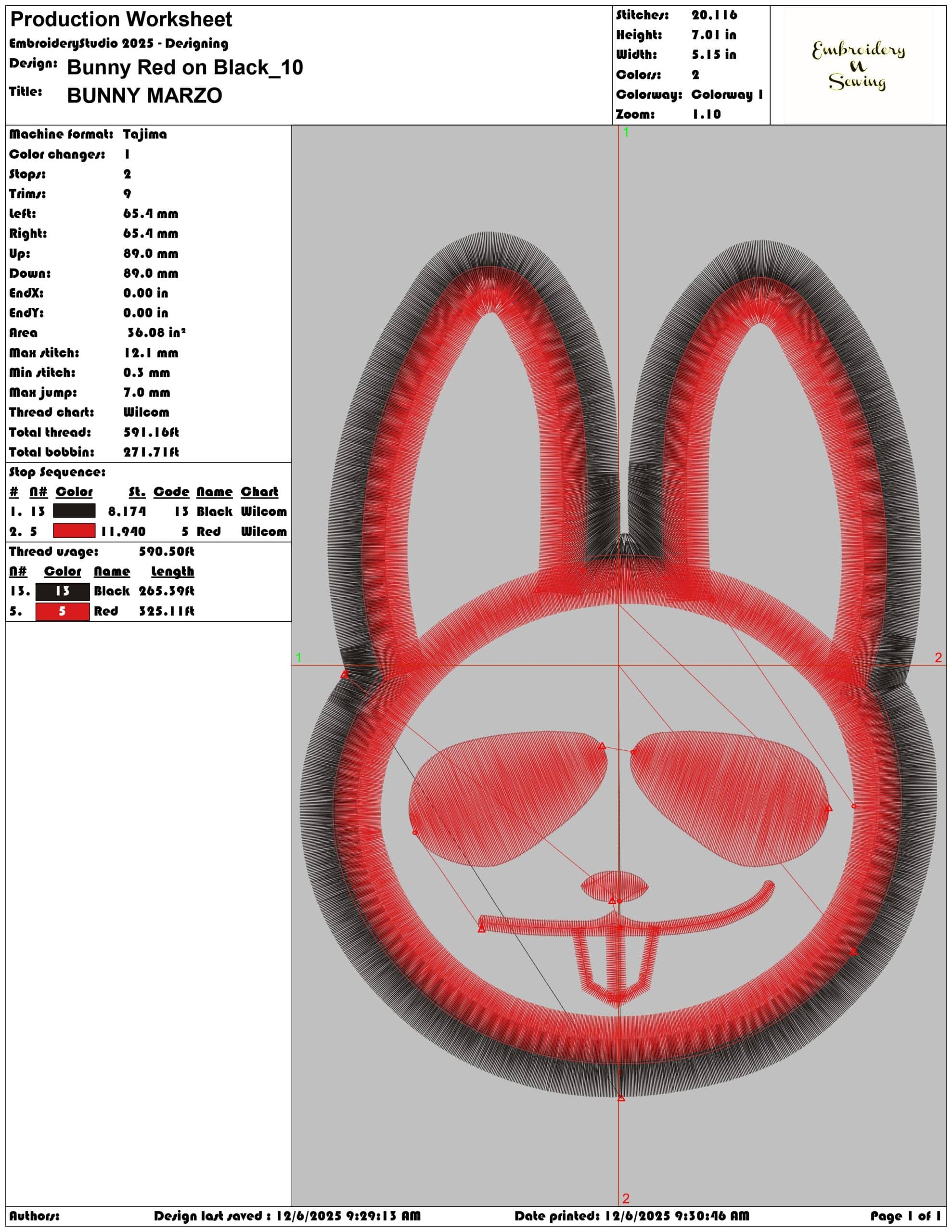Select the Trims value '9'
The image size is (952, 1232).
click(x=127, y=194)
